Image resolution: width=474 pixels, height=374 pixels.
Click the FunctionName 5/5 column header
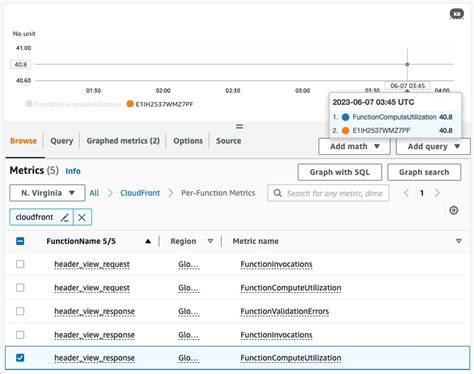(81, 241)
